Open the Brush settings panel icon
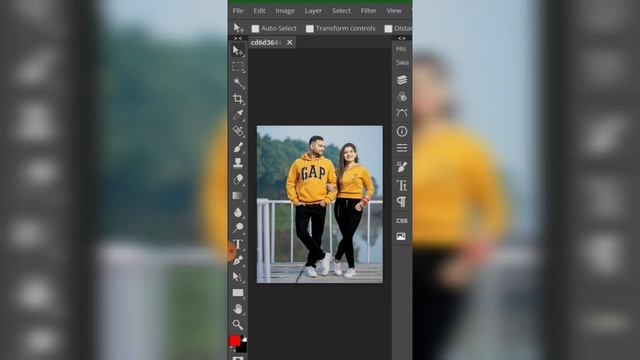Screen dimensions: 640x360 pos(402,167)
